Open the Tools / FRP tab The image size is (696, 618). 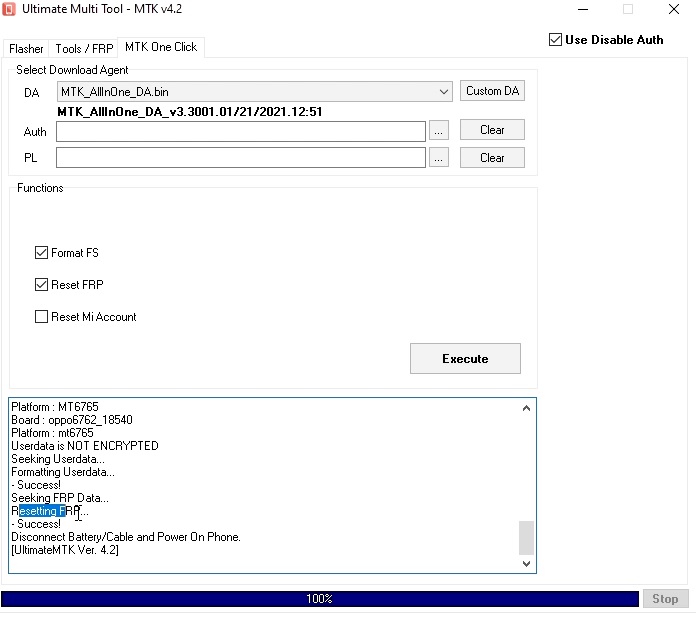pyautogui.click(x=84, y=48)
